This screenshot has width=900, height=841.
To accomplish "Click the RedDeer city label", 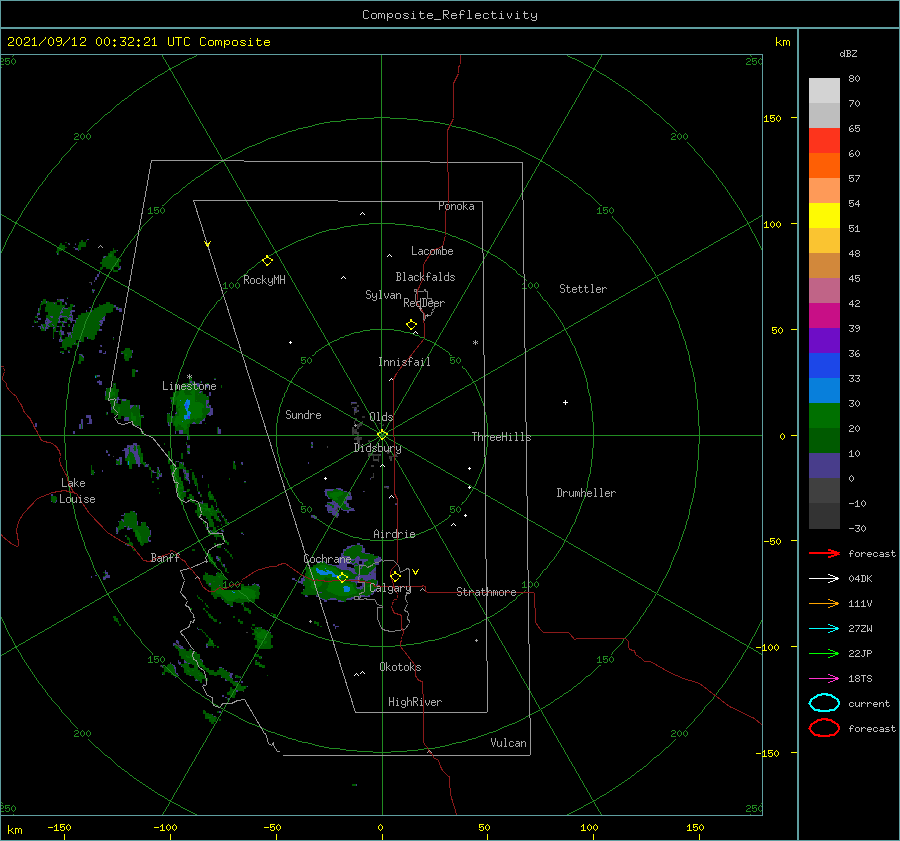I will tap(424, 303).
